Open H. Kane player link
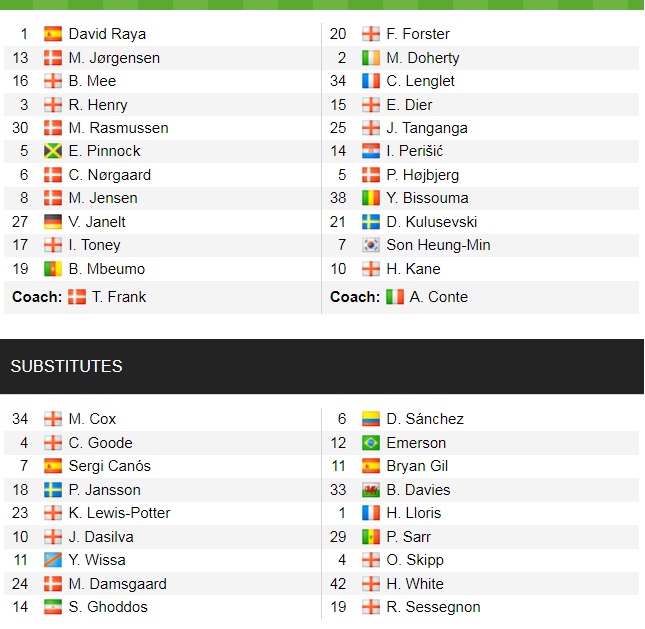645x629 pixels. tap(413, 269)
